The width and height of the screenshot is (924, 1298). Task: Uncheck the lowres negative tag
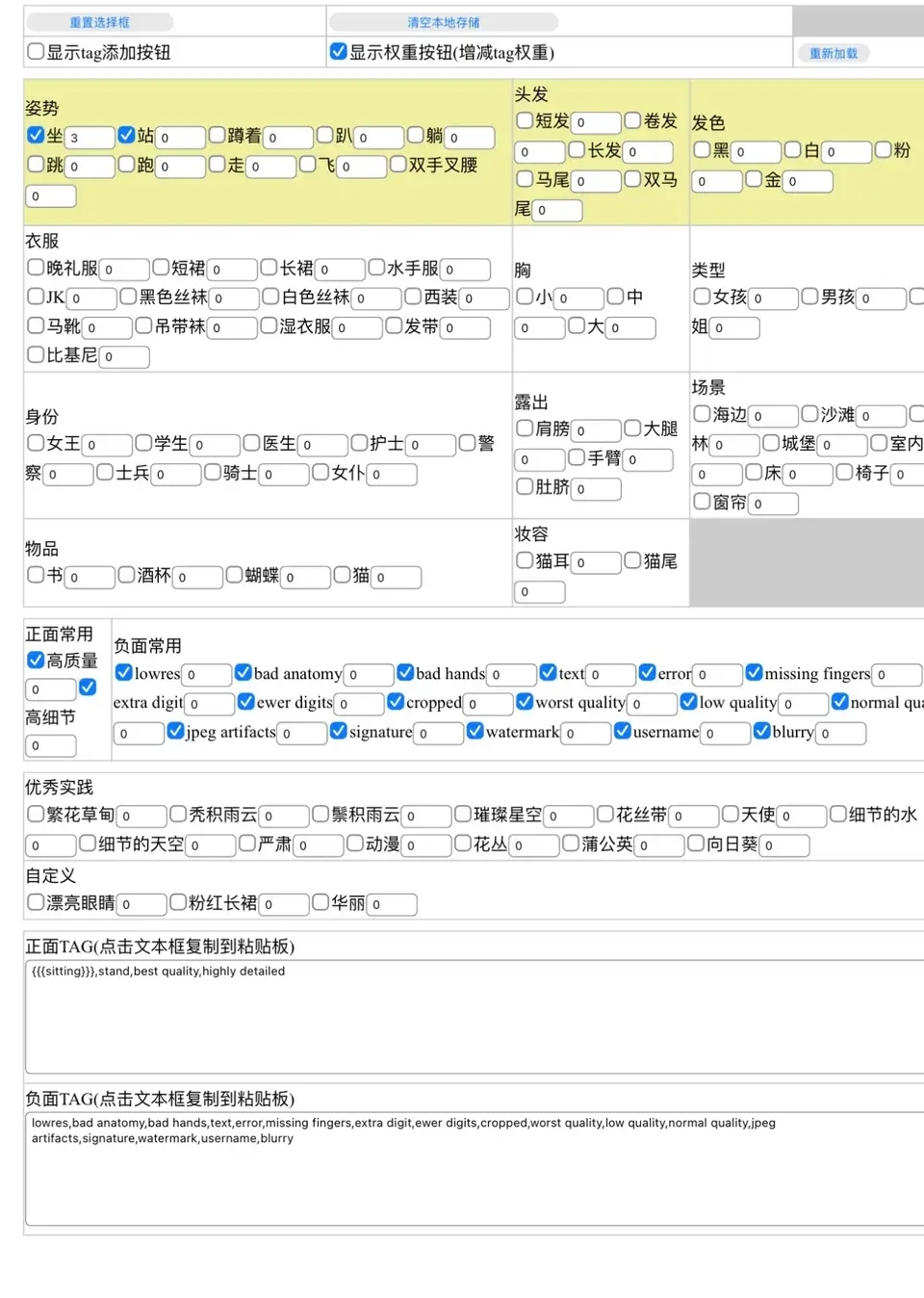pyautogui.click(x=123, y=673)
